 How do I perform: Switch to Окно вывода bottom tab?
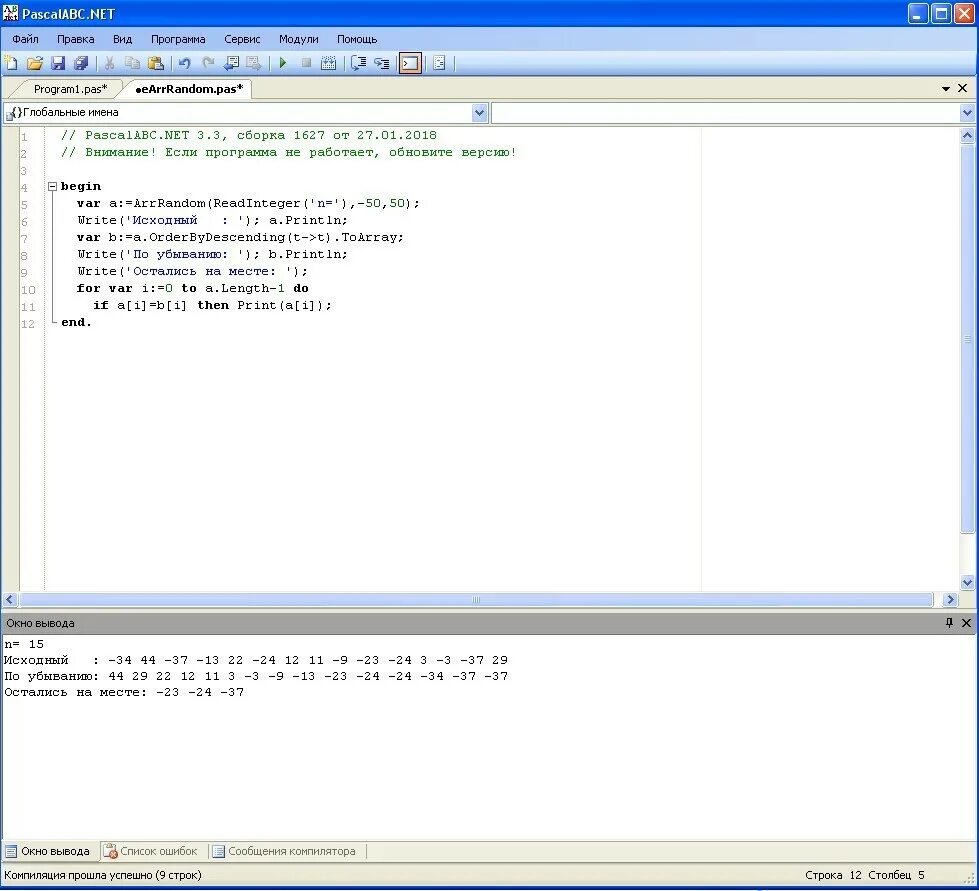click(x=49, y=852)
